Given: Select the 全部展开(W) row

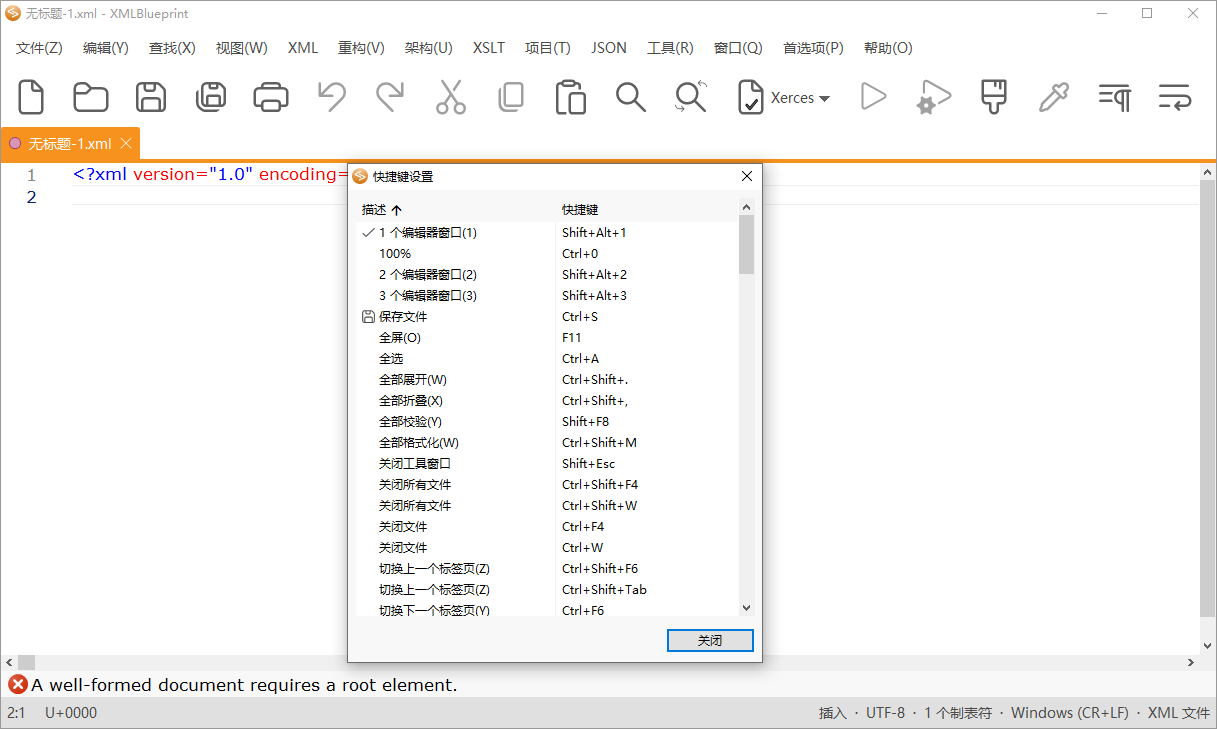Looking at the screenshot, I should [547, 379].
